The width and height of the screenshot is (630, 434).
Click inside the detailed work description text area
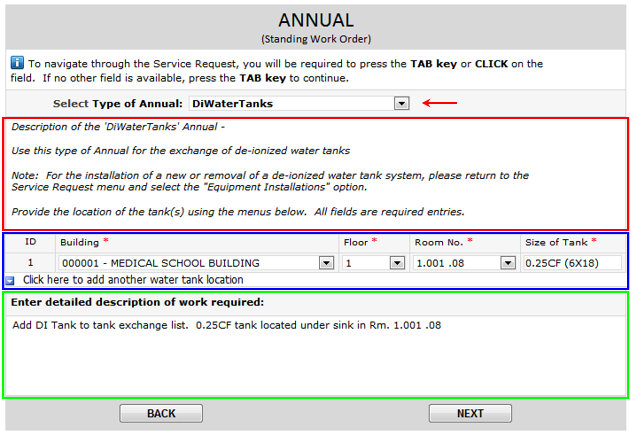(315, 355)
